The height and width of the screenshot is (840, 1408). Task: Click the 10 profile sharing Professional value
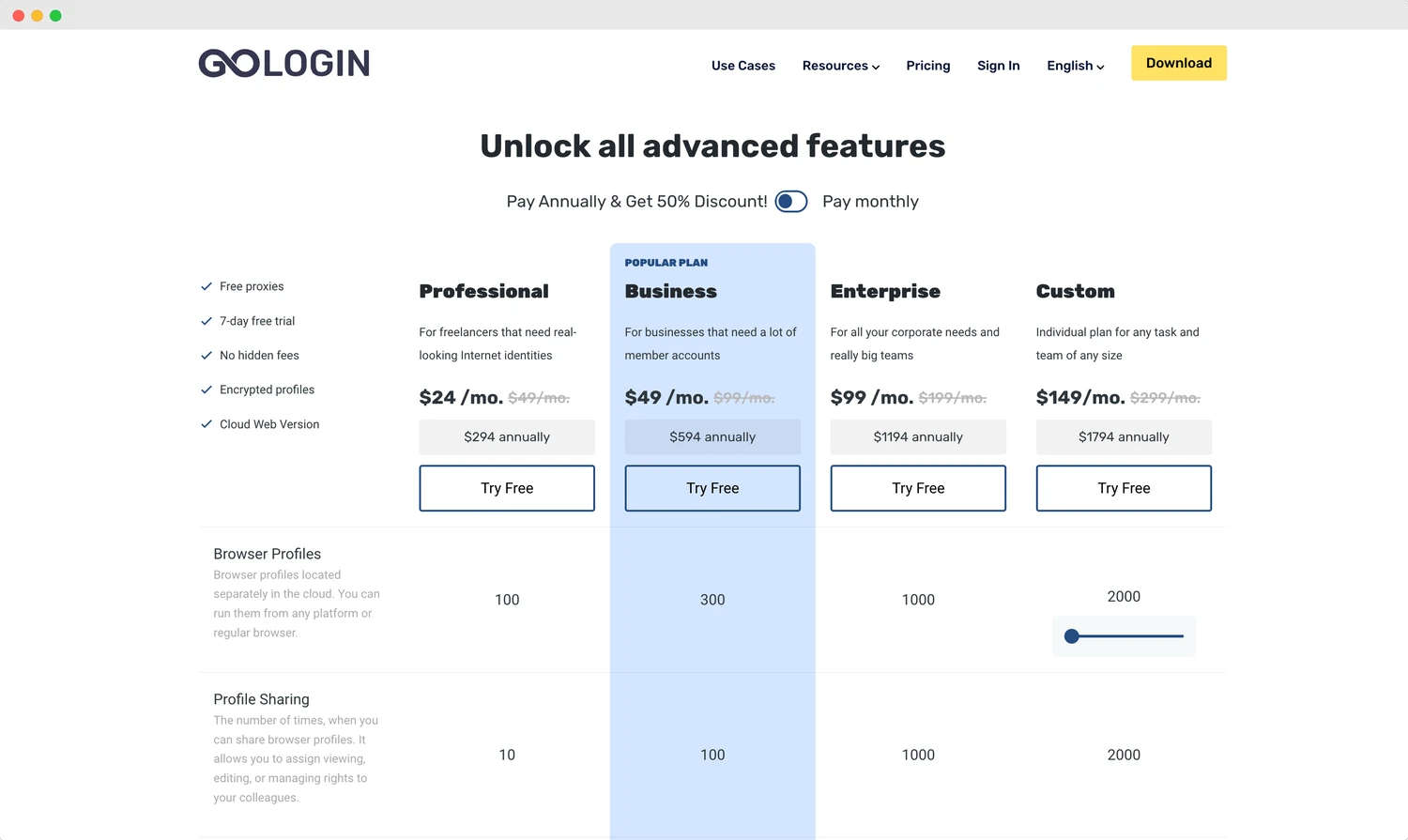pos(507,755)
